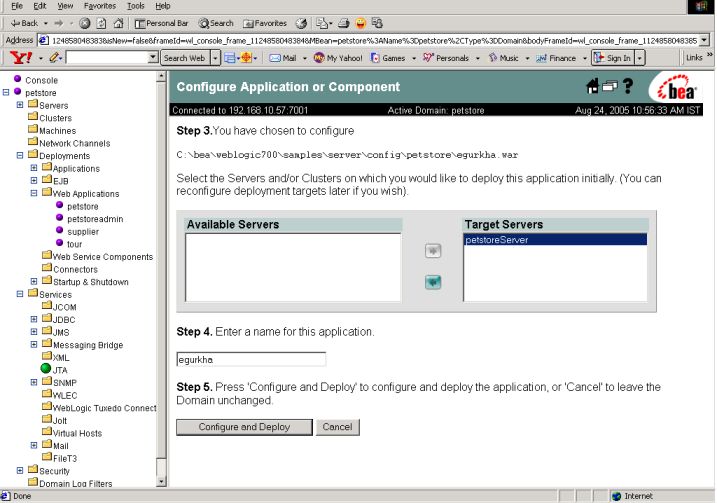Open Search Web dropdown arrow
The image size is (717, 503).
[215, 58]
